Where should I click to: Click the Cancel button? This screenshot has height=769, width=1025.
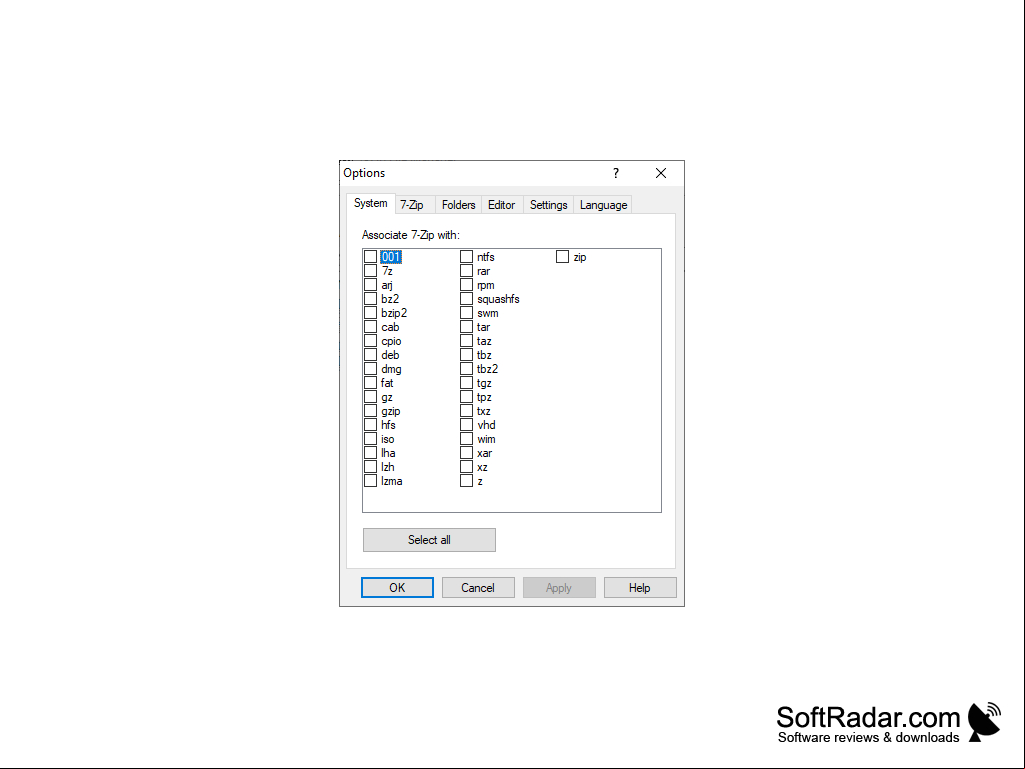click(x=478, y=588)
